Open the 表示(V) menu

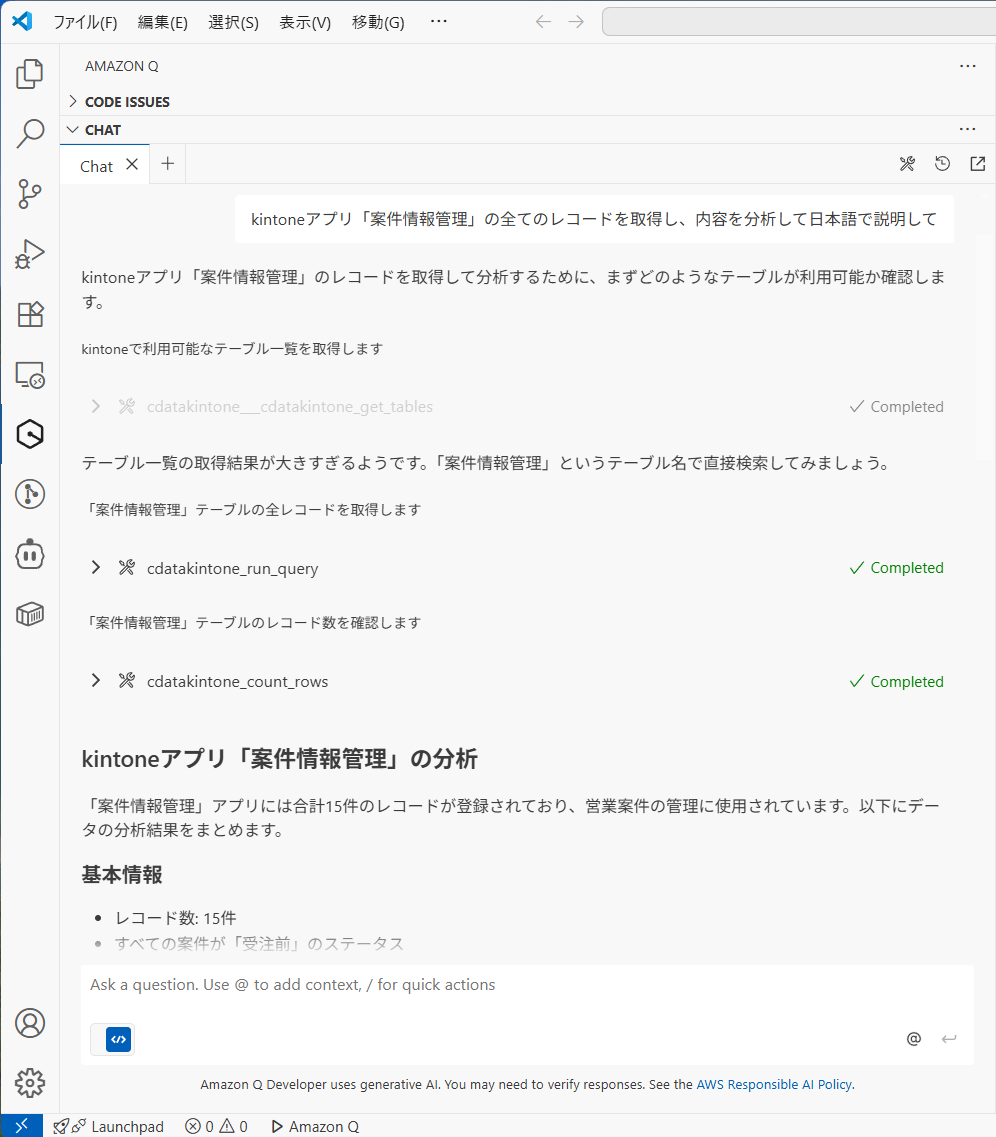point(305,22)
